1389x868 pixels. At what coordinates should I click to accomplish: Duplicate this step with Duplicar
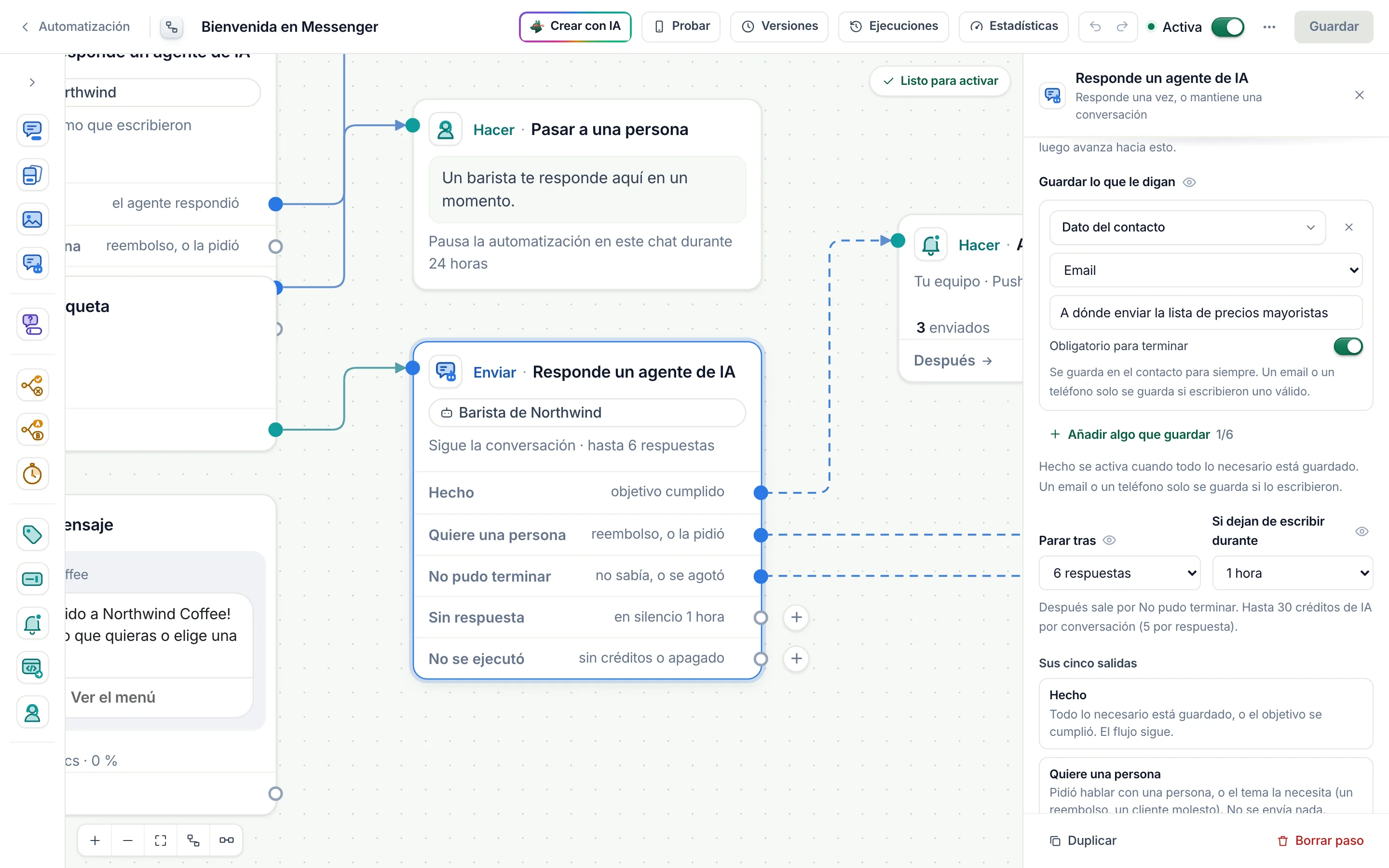1082,841
